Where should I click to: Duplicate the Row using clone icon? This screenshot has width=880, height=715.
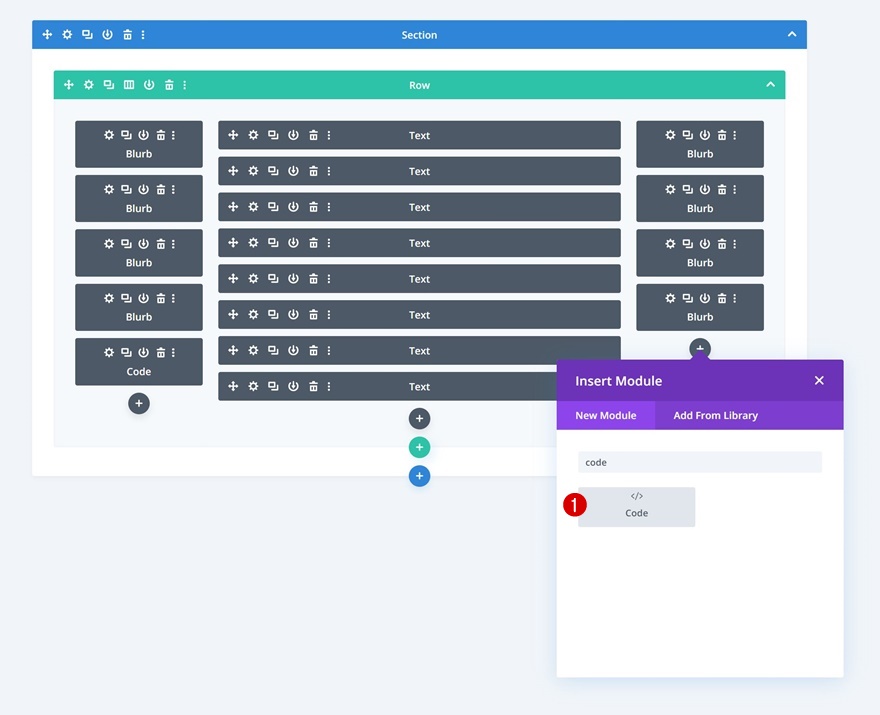click(109, 85)
